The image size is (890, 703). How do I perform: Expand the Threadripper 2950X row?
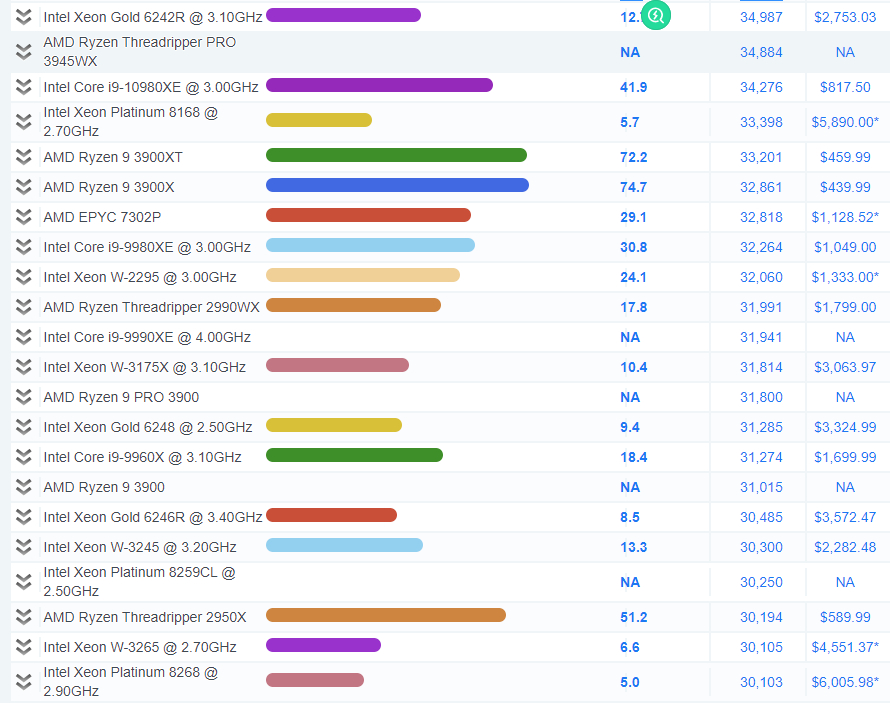pos(23,617)
